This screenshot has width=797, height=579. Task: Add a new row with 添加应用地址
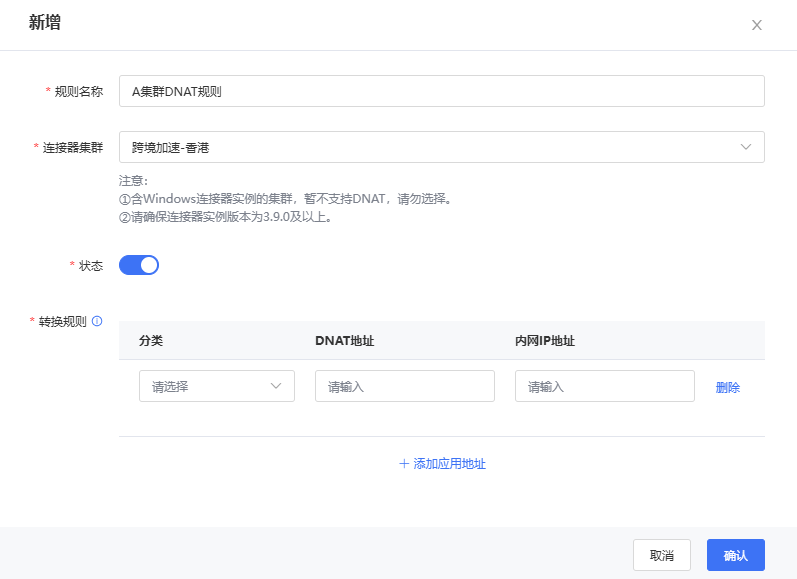point(449,464)
